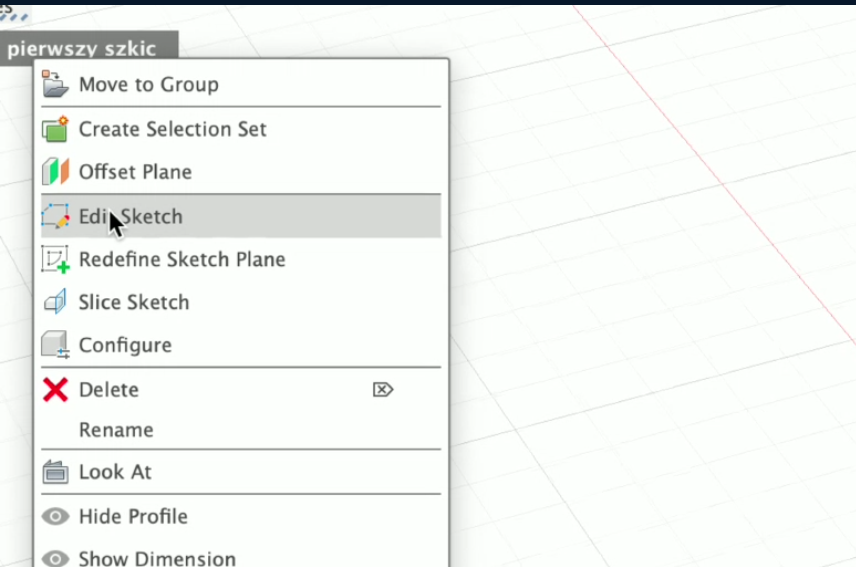This screenshot has height=567, width=856.
Task: Click the Delete keyboard shortcut symbol
Action: 383,390
